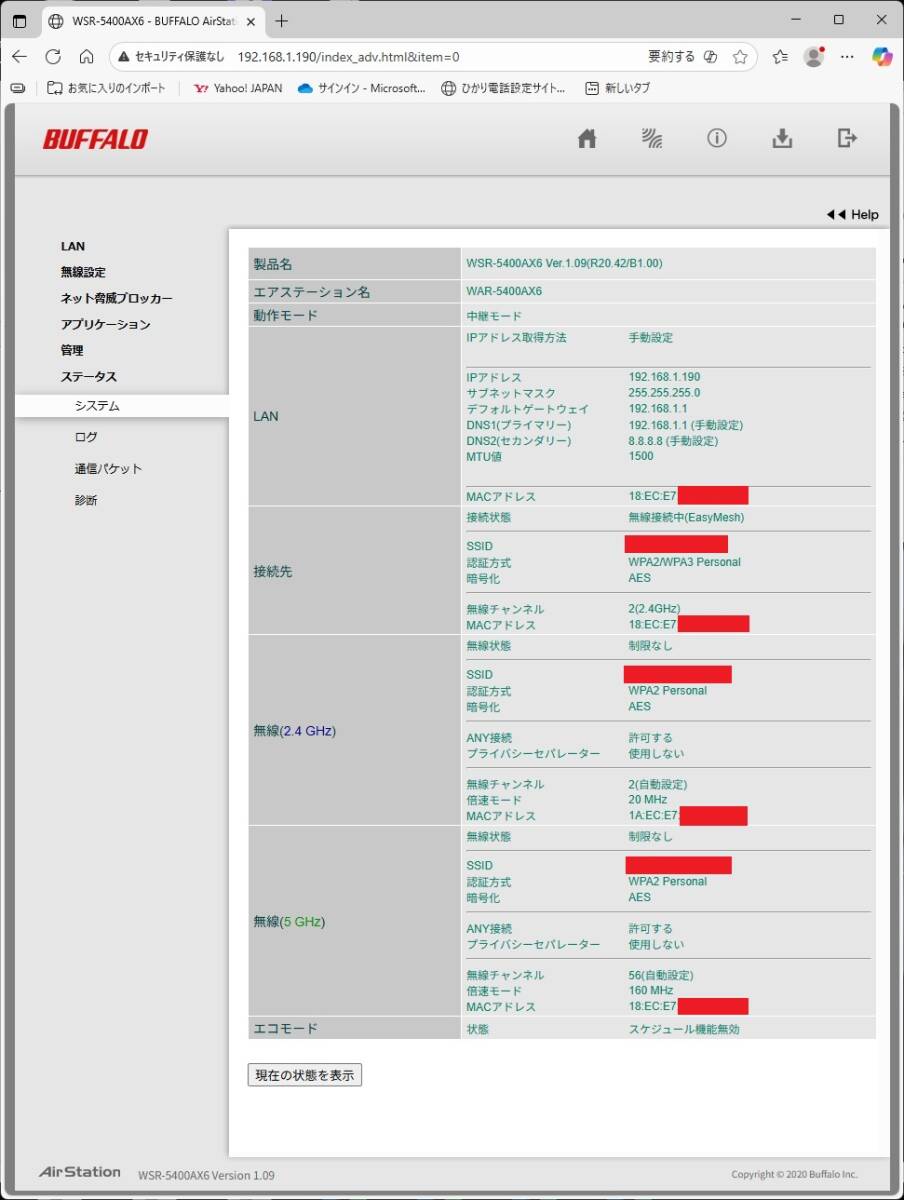The image size is (904, 1200).
Task: Reload the page with the refresh icon
Action: click(53, 58)
